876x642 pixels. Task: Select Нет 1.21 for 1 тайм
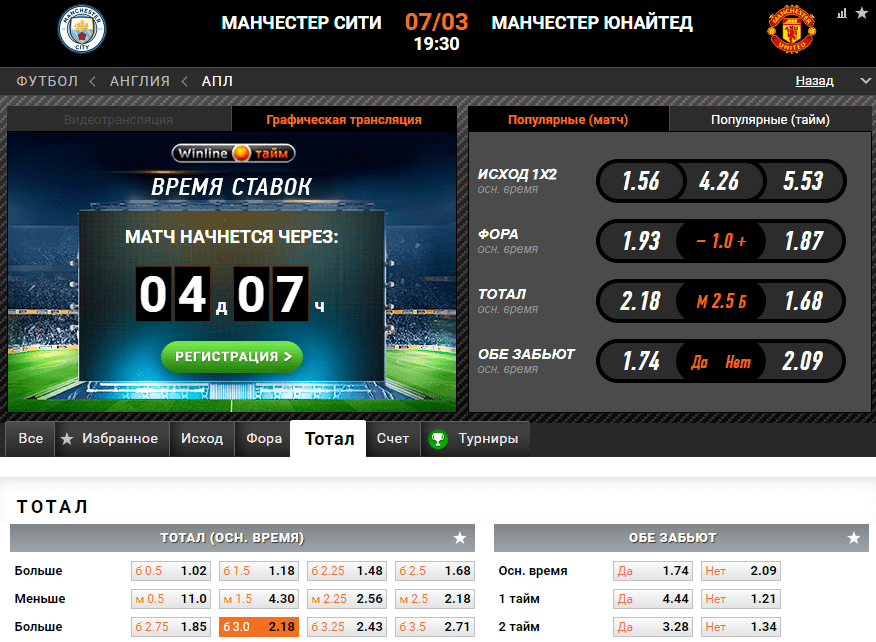coord(741,598)
